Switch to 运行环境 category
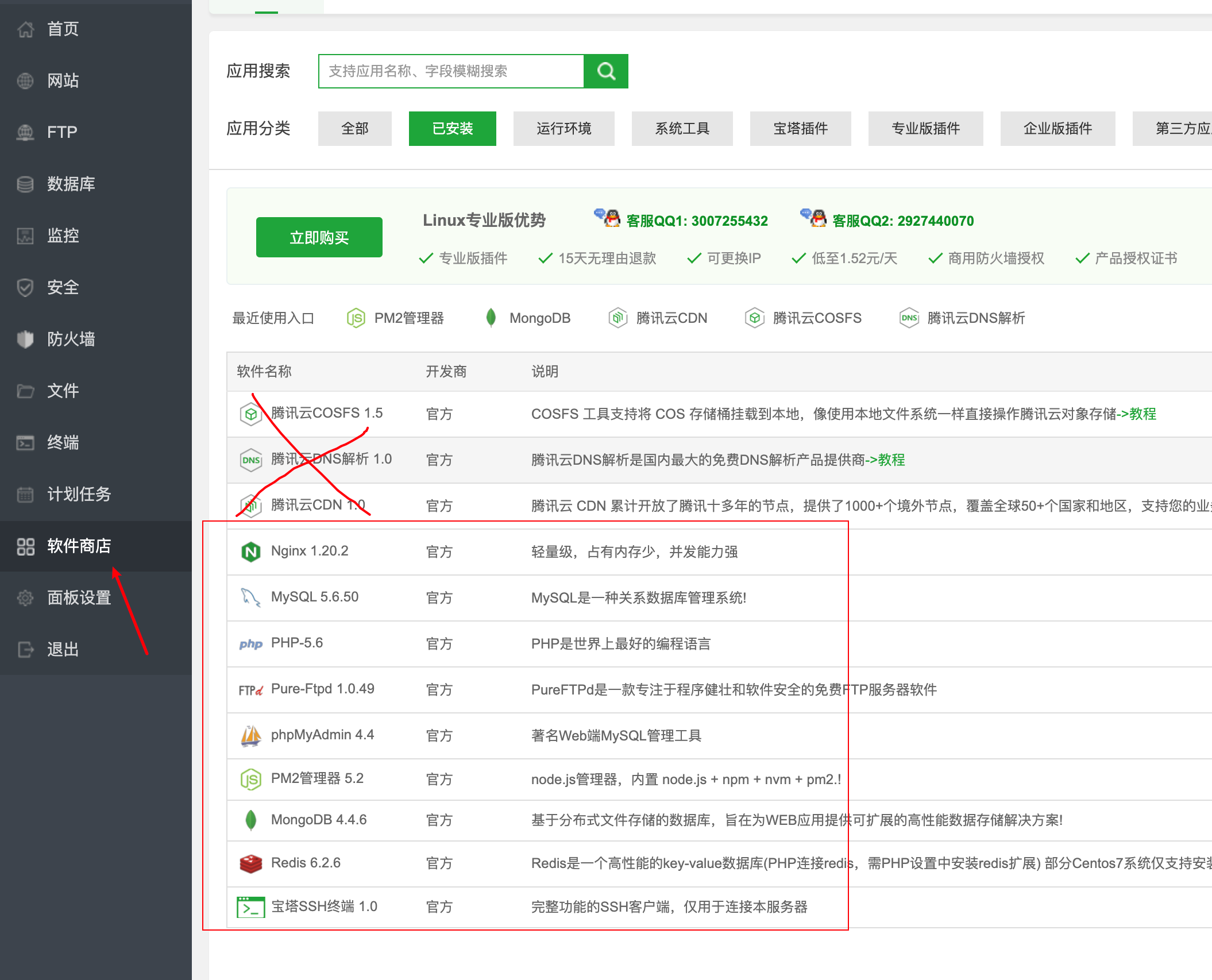 (564, 129)
